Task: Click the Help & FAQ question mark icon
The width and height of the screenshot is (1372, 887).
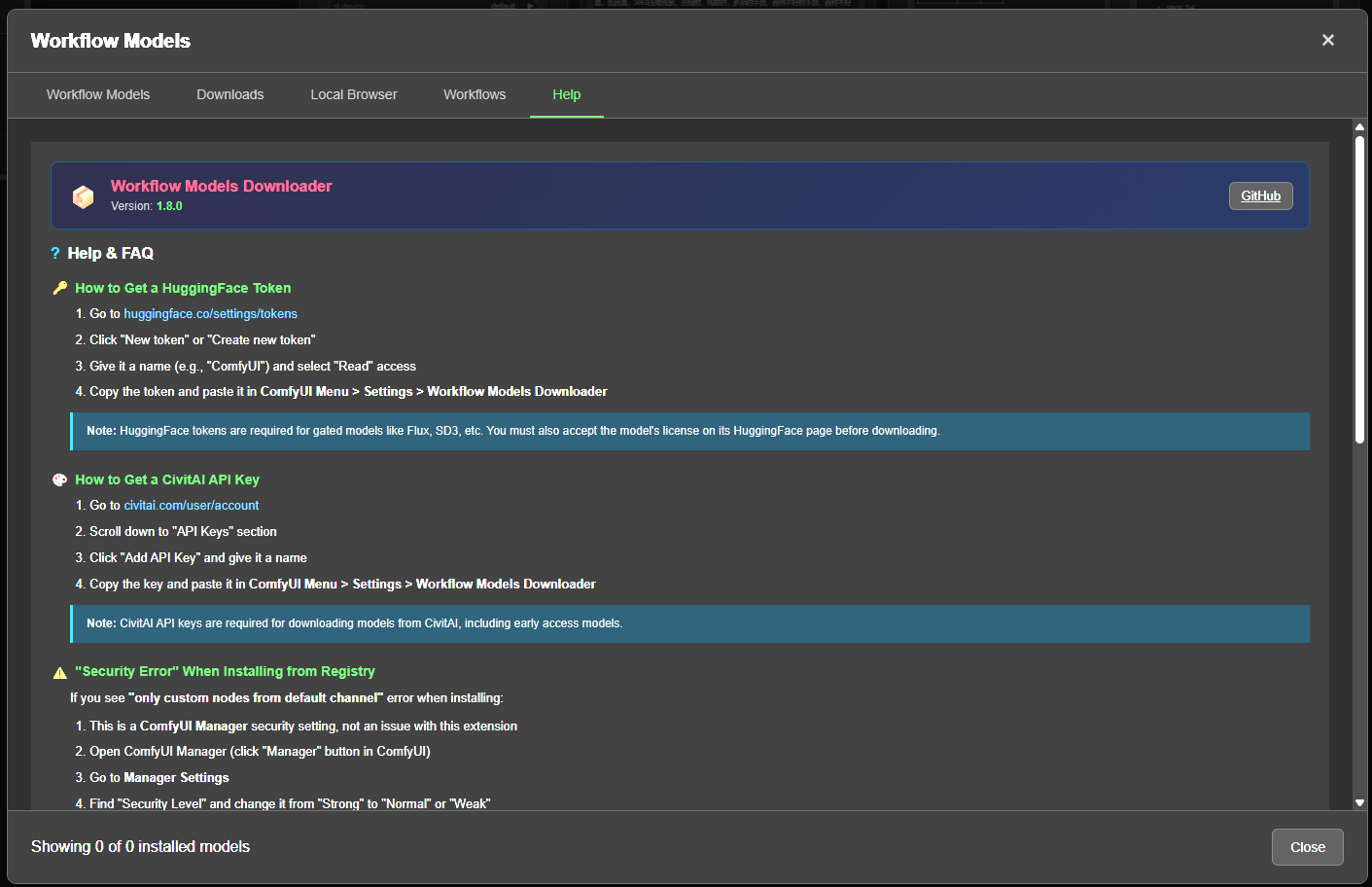Action: [55, 254]
